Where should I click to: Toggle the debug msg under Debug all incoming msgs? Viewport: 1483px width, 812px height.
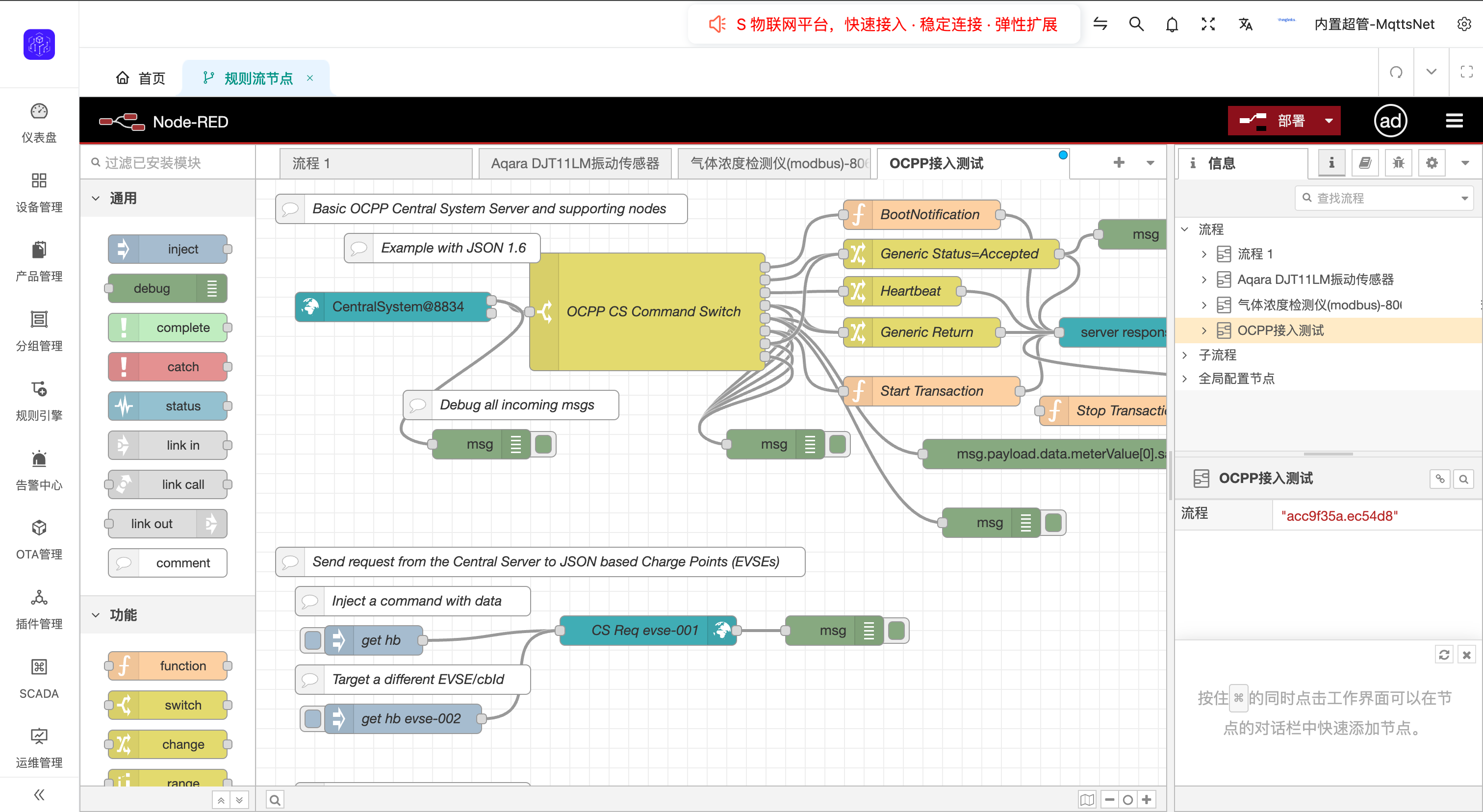tap(543, 444)
